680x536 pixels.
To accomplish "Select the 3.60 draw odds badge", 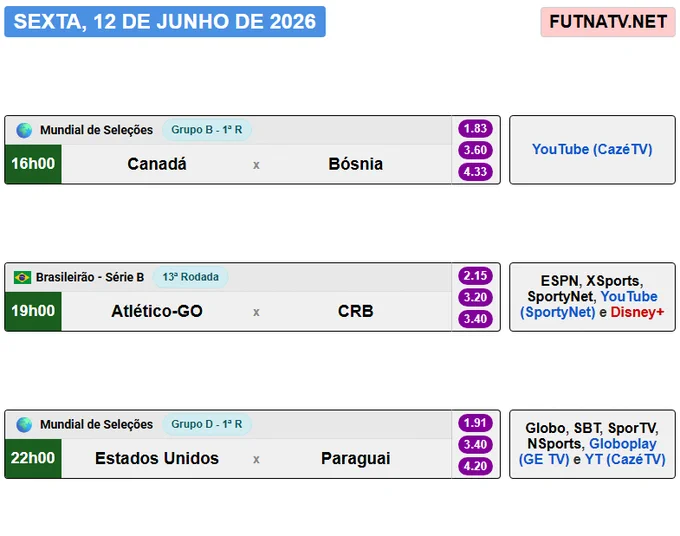I will coord(475,150).
